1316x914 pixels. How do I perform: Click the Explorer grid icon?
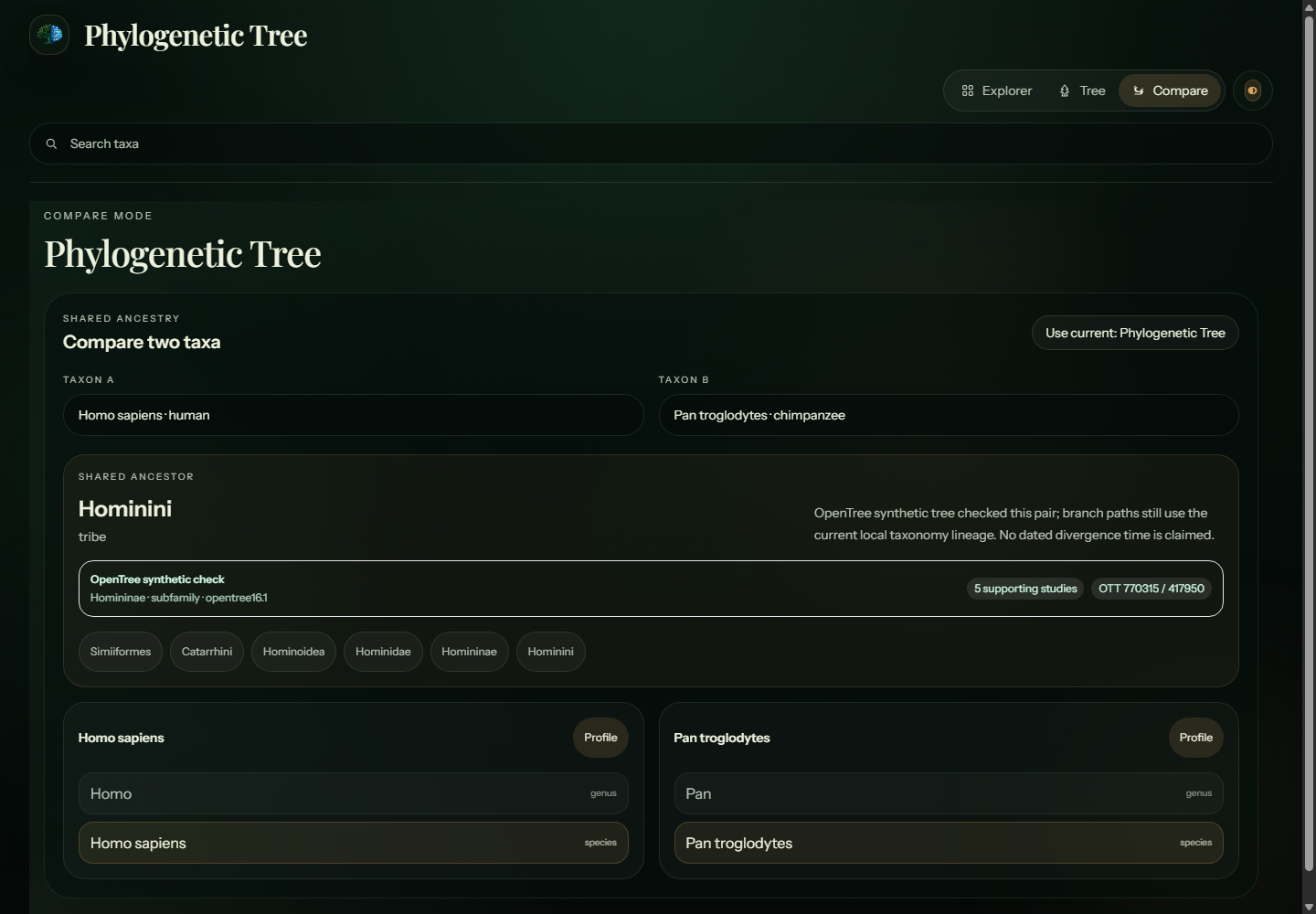[968, 90]
